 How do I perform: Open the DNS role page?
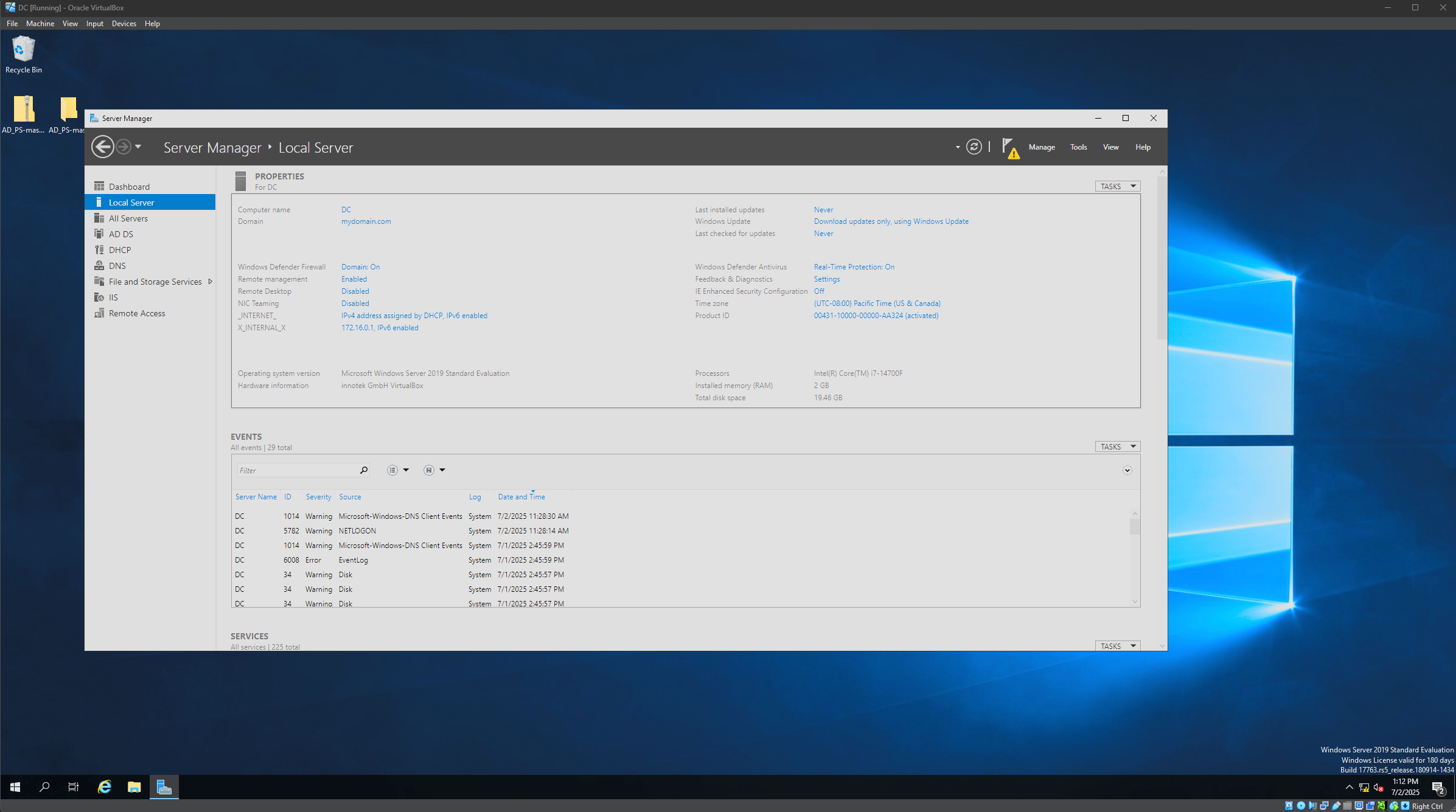(150, 266)
